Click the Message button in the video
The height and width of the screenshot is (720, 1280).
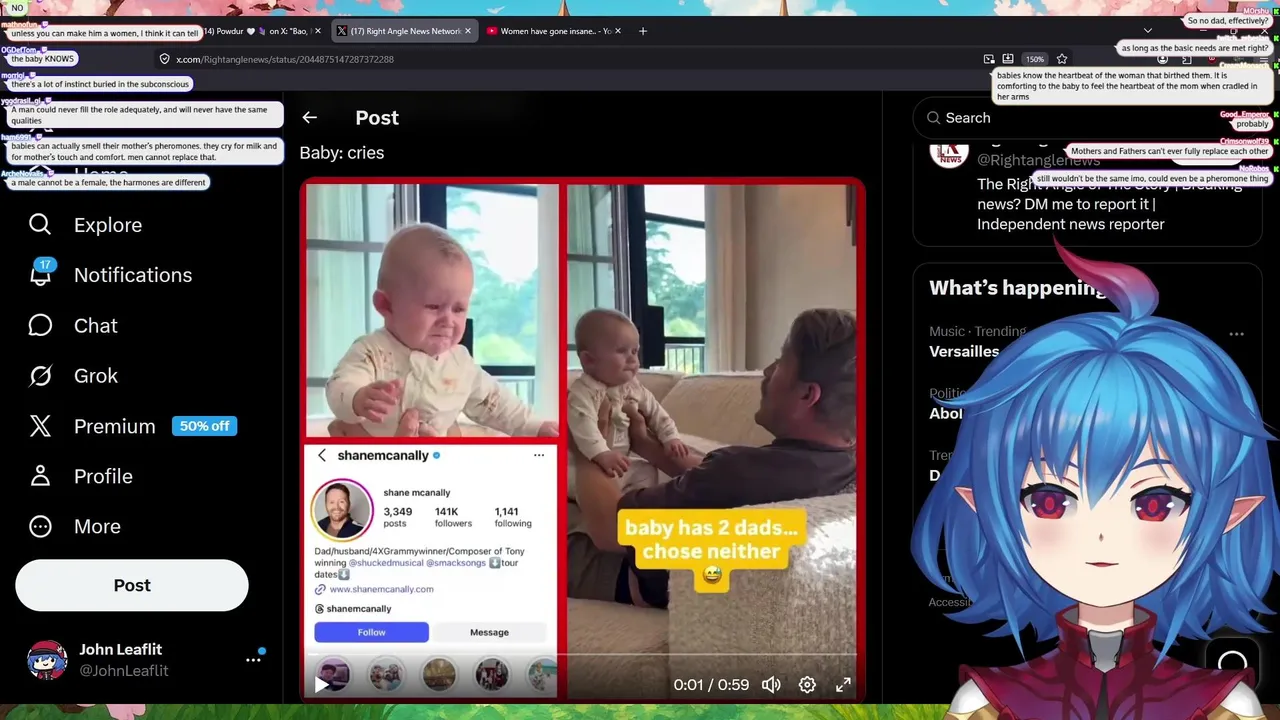pyautogui.click(x=489, y=632)
